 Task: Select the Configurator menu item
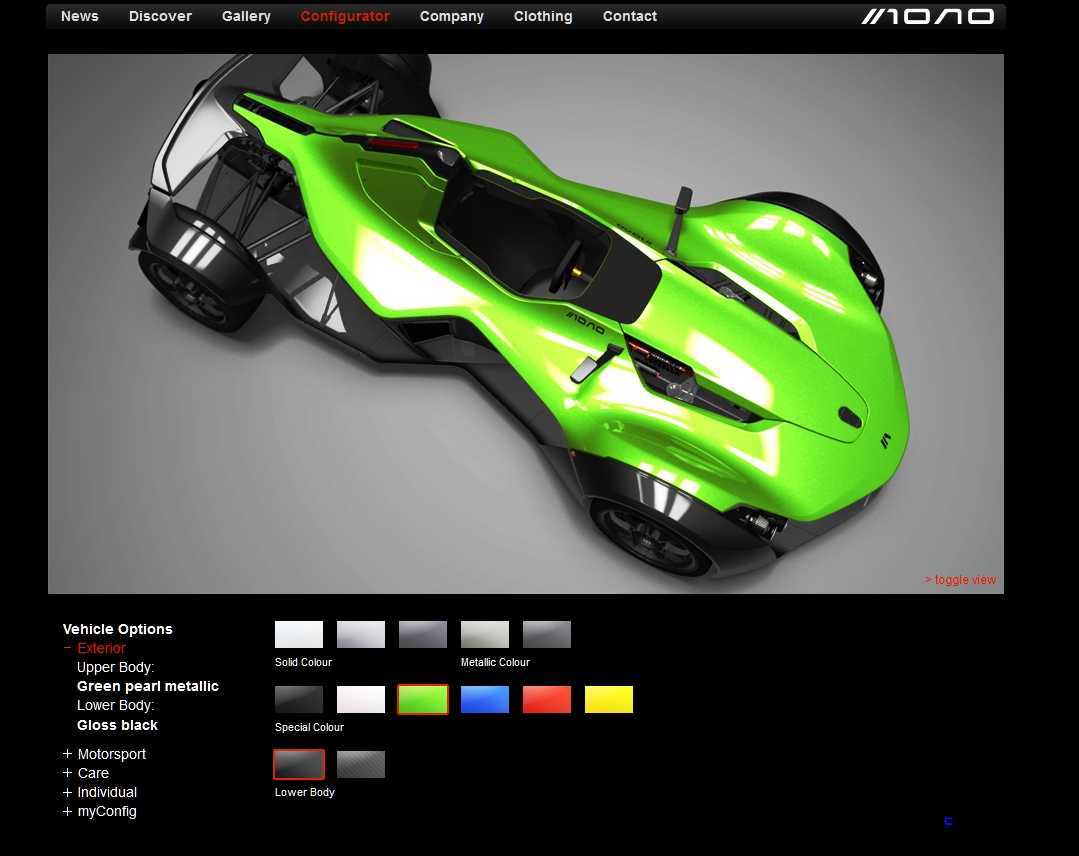[x=345, y=16]
